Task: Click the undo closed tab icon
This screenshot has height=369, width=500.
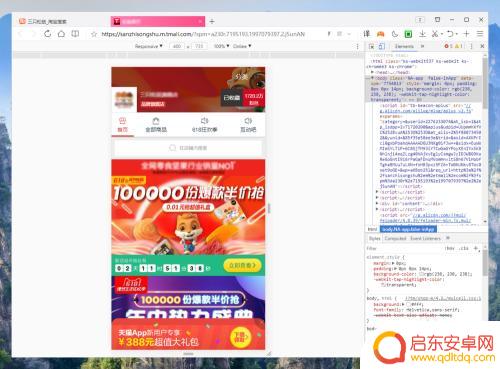Action: (450, 34)
